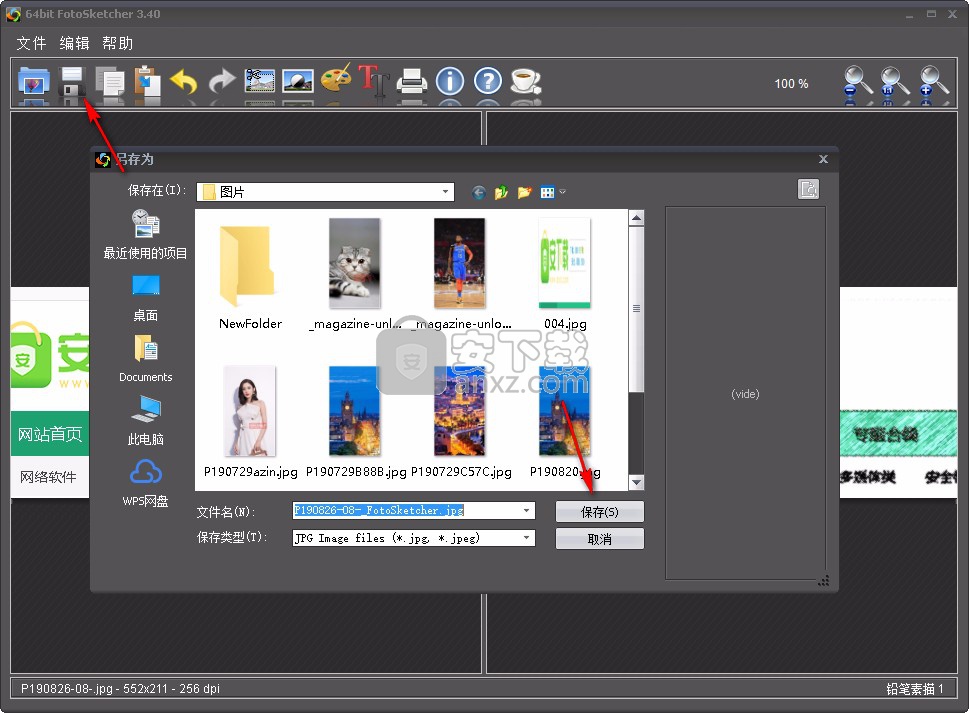The height and width of the screenshot is (713, 969).
Task: Select the NewFolder folder
Action: 250,276
